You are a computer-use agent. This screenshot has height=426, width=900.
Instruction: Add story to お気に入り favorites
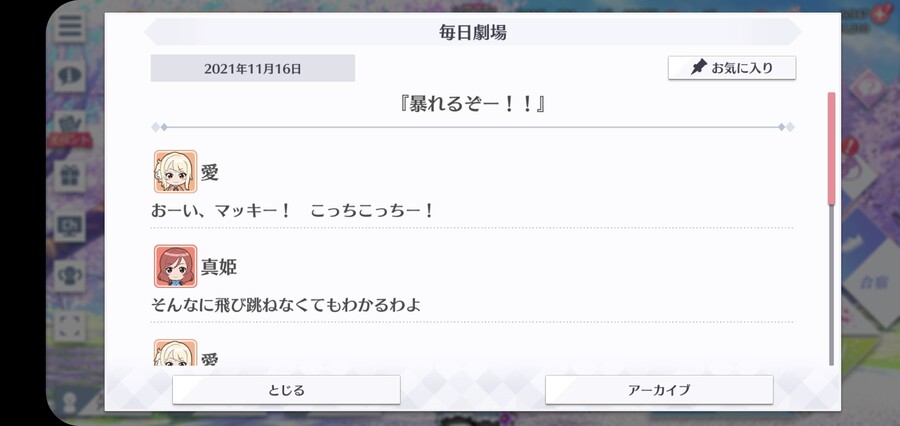732,68
